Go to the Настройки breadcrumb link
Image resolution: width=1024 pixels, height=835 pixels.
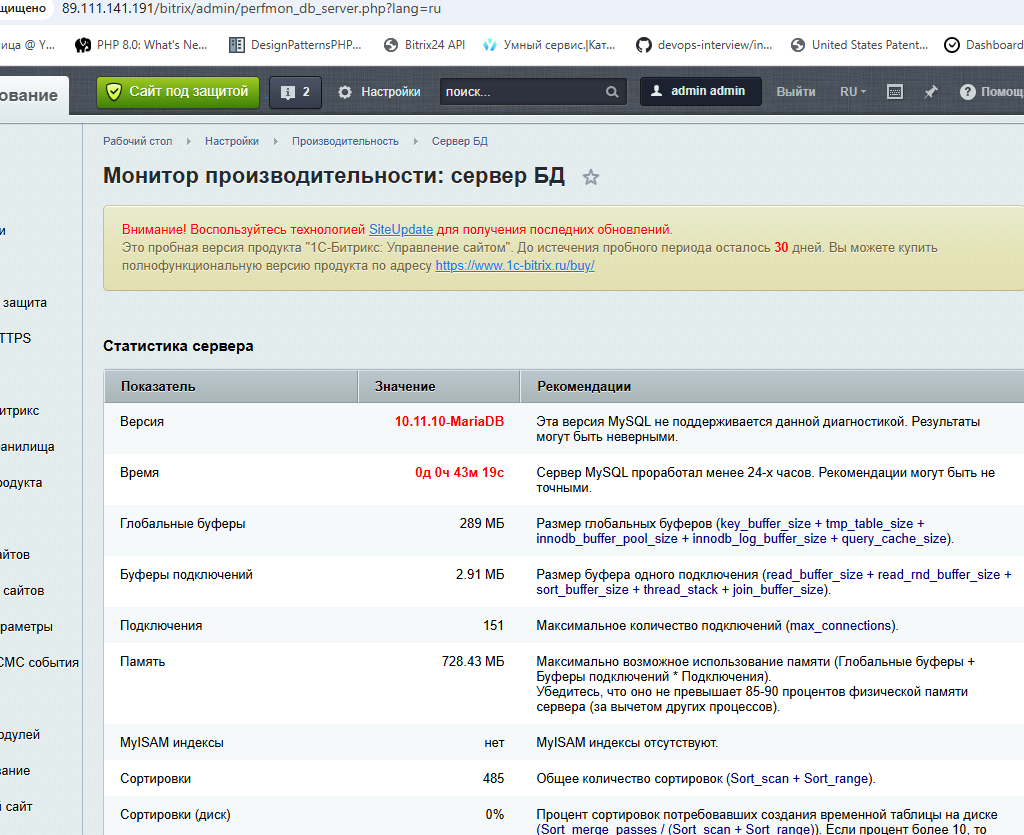click(x=232, y=141)
